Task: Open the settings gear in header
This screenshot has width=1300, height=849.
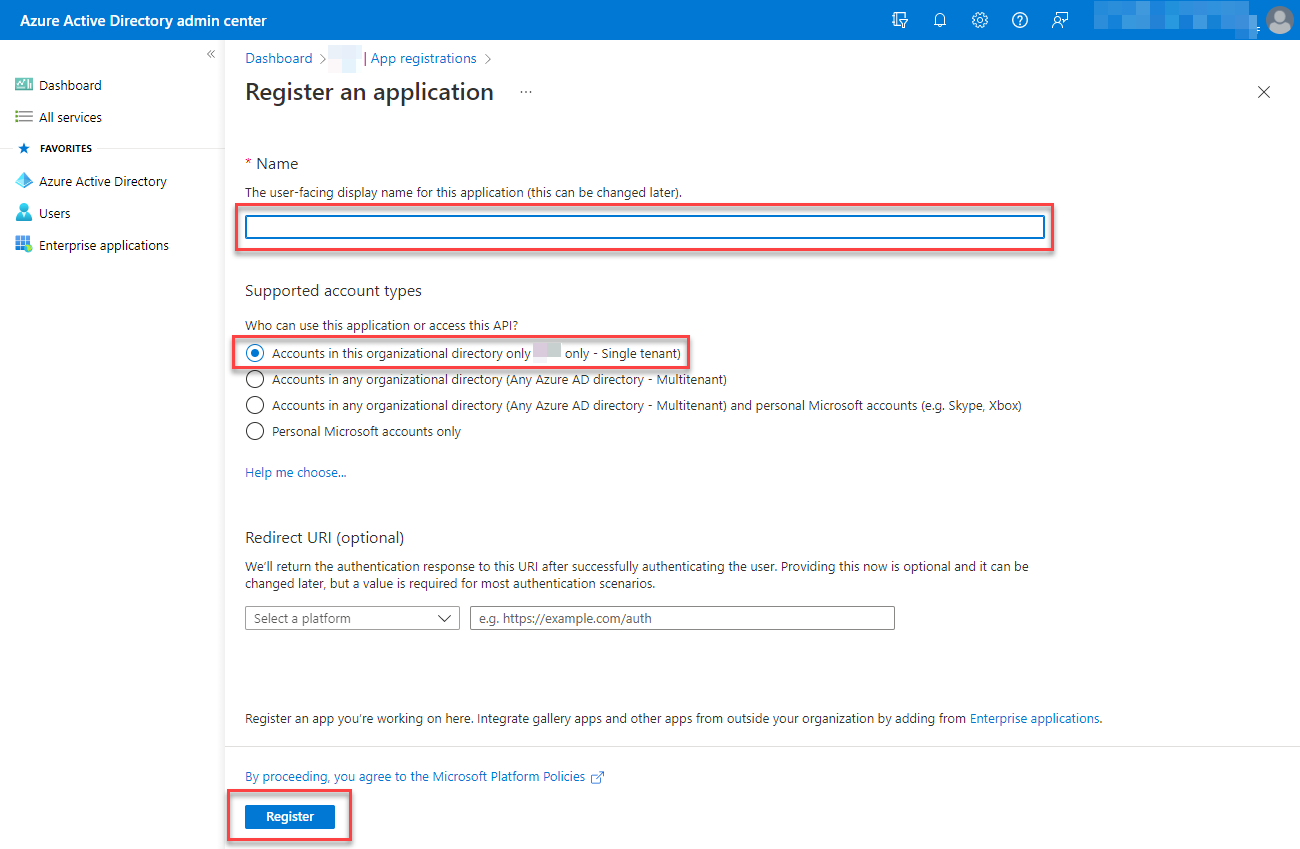Action: tap(980, 20)
